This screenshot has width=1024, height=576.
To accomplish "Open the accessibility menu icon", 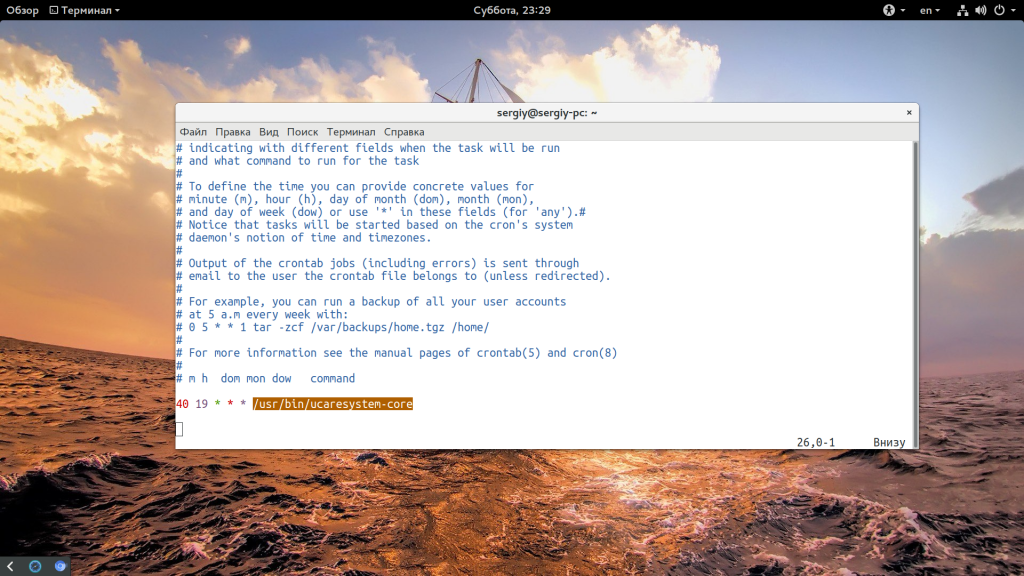I will tap(888, 10).
